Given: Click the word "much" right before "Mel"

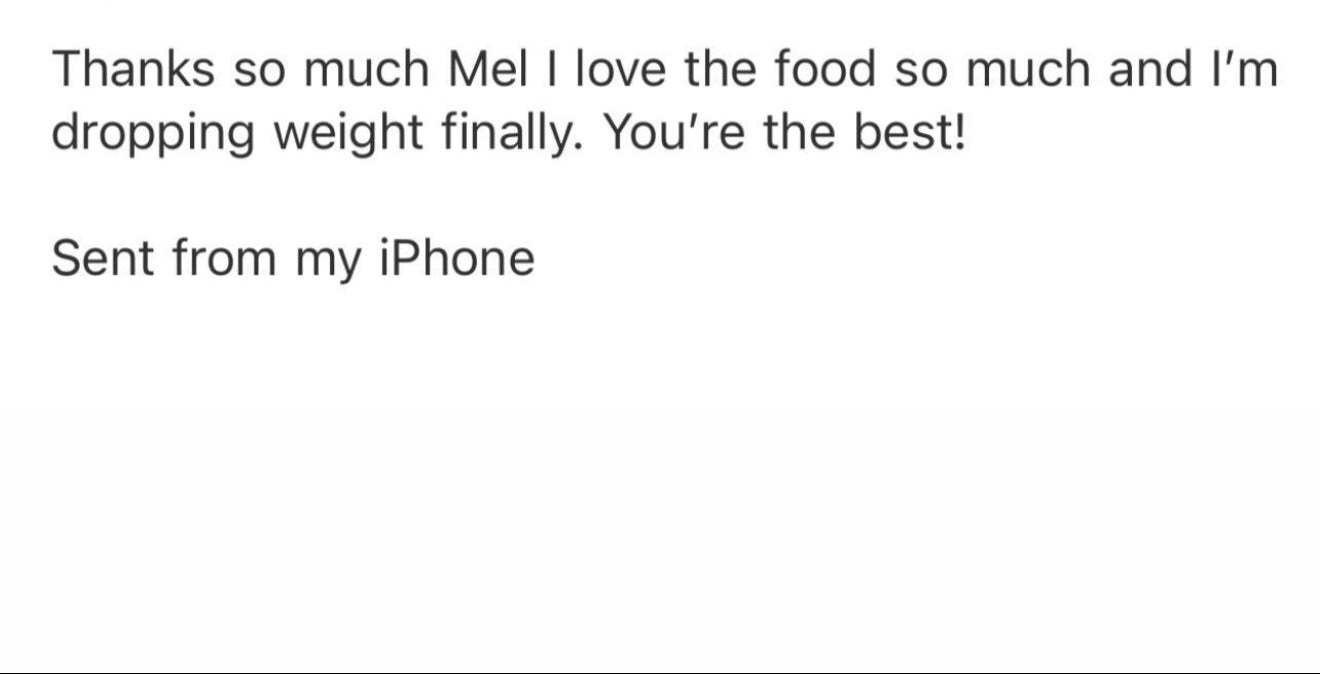Looking at the screenshot, I should pos(364,70).
